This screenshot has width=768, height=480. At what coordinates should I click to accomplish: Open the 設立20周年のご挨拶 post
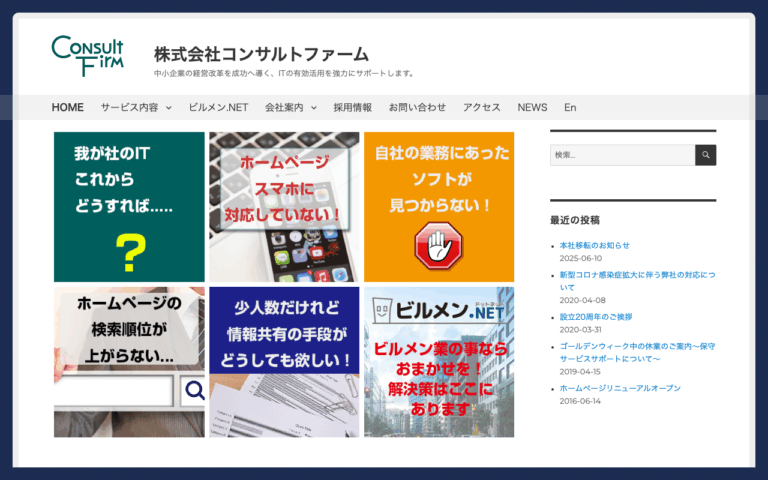[596, 317]
